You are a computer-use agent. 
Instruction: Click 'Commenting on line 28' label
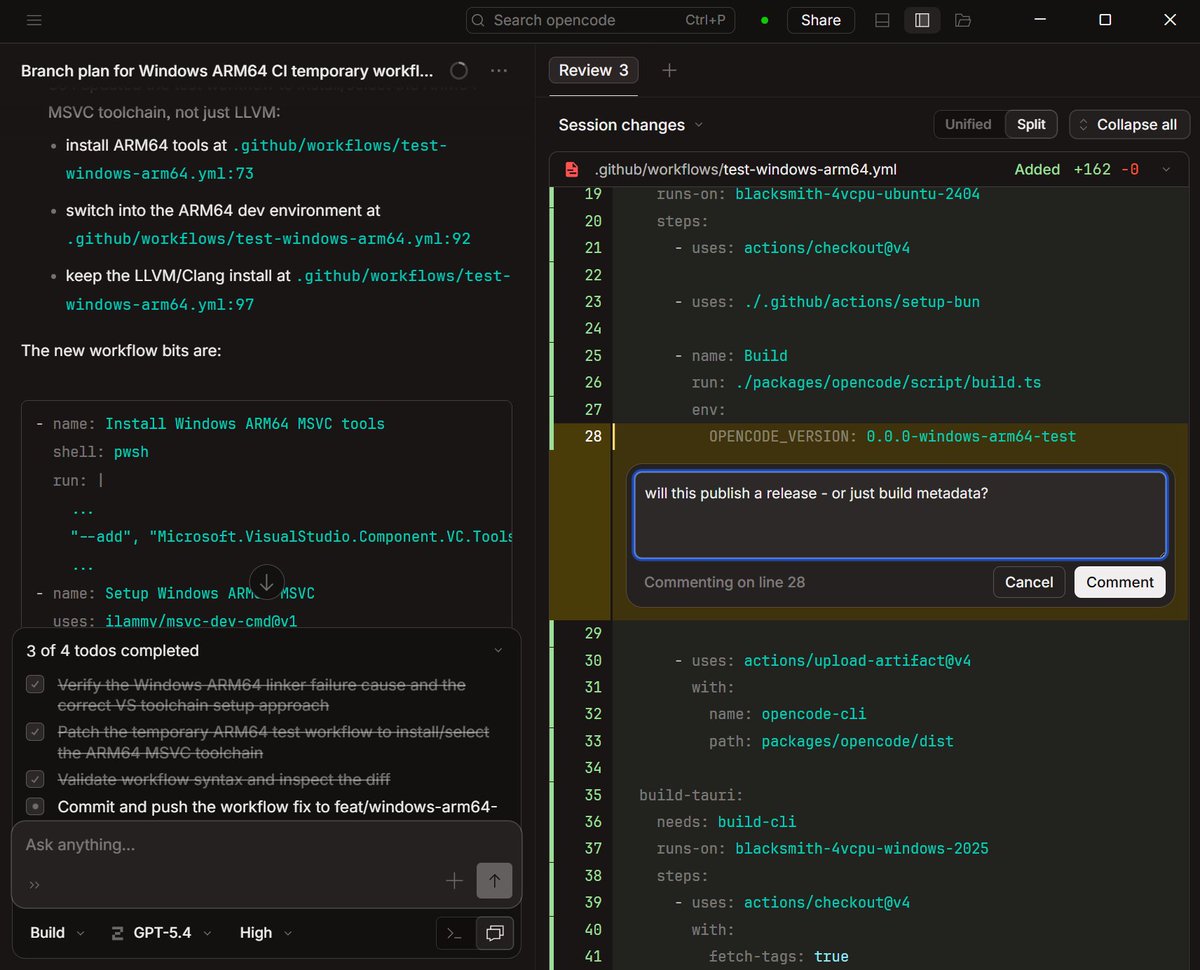click(x=724, y=582)
